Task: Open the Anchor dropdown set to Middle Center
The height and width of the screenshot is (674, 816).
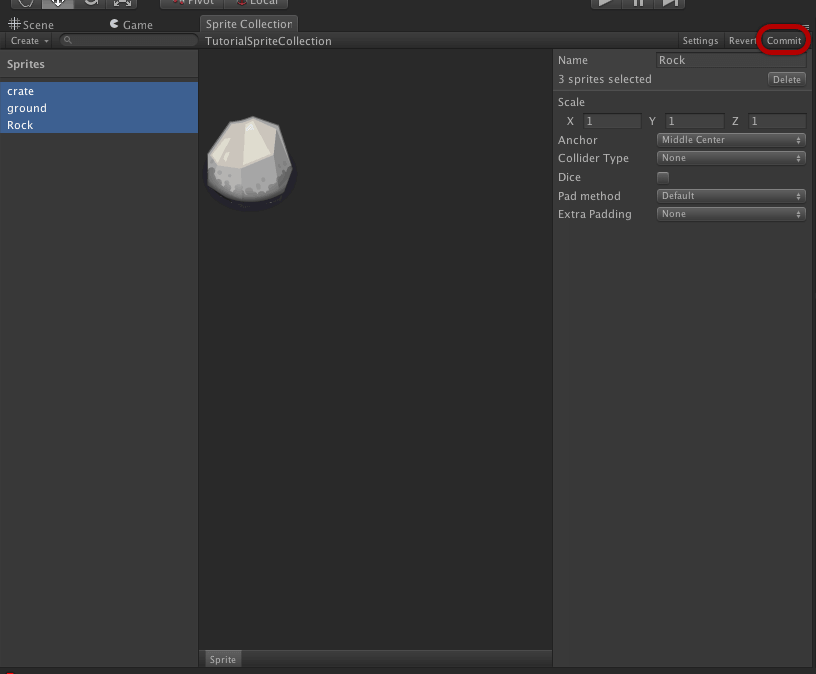Action: tap(731, 139)
